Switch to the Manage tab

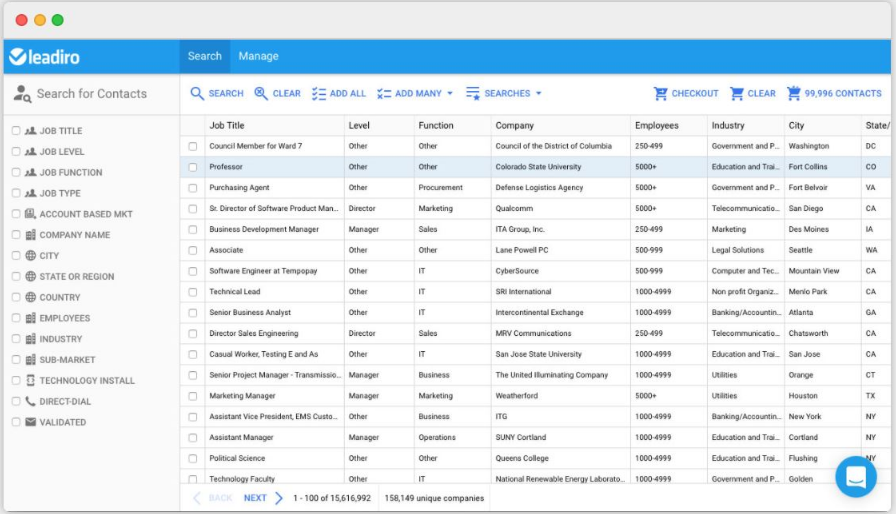pos(258,57)
